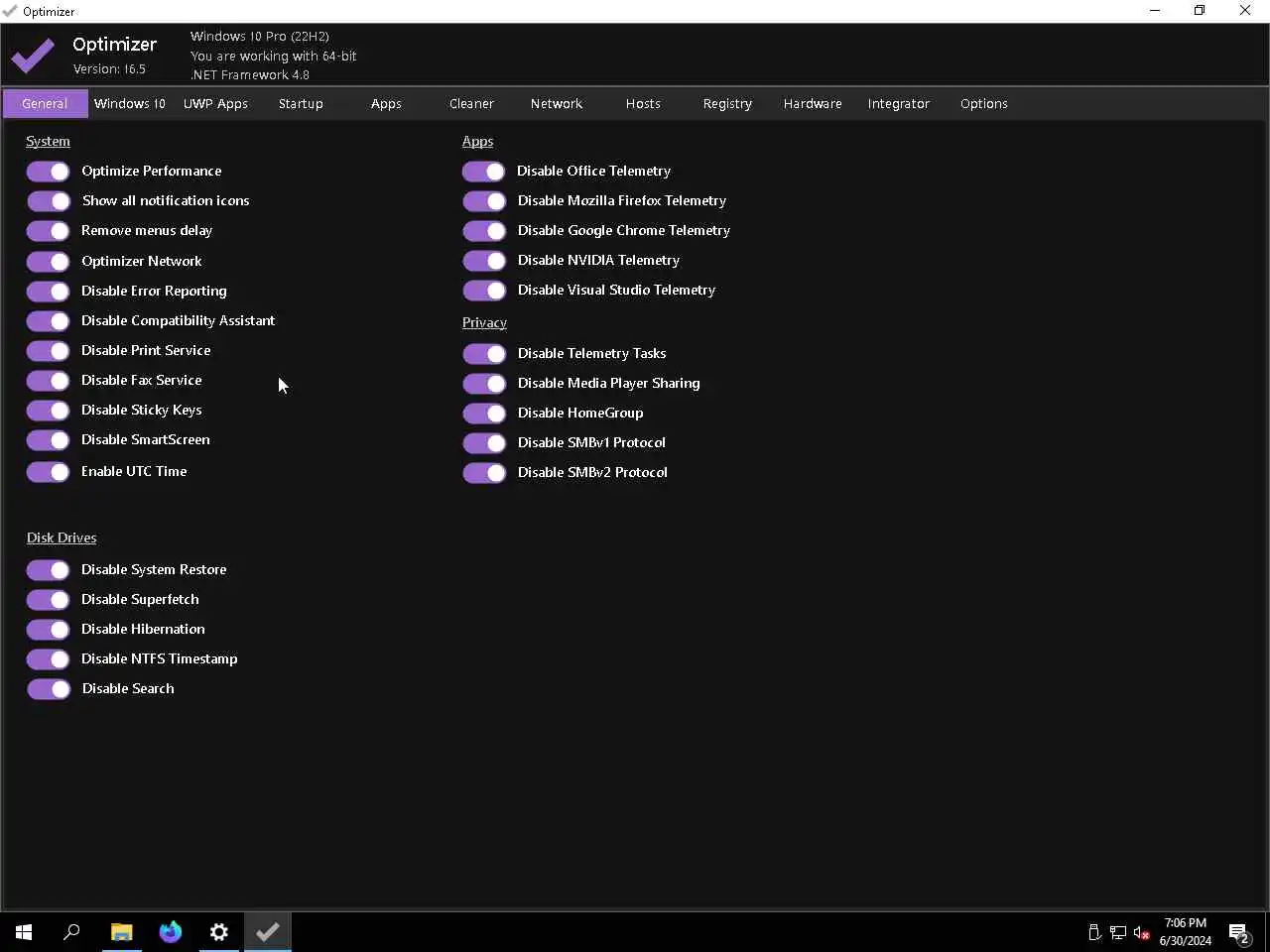Click the Apps section heading

click(477, 142)
